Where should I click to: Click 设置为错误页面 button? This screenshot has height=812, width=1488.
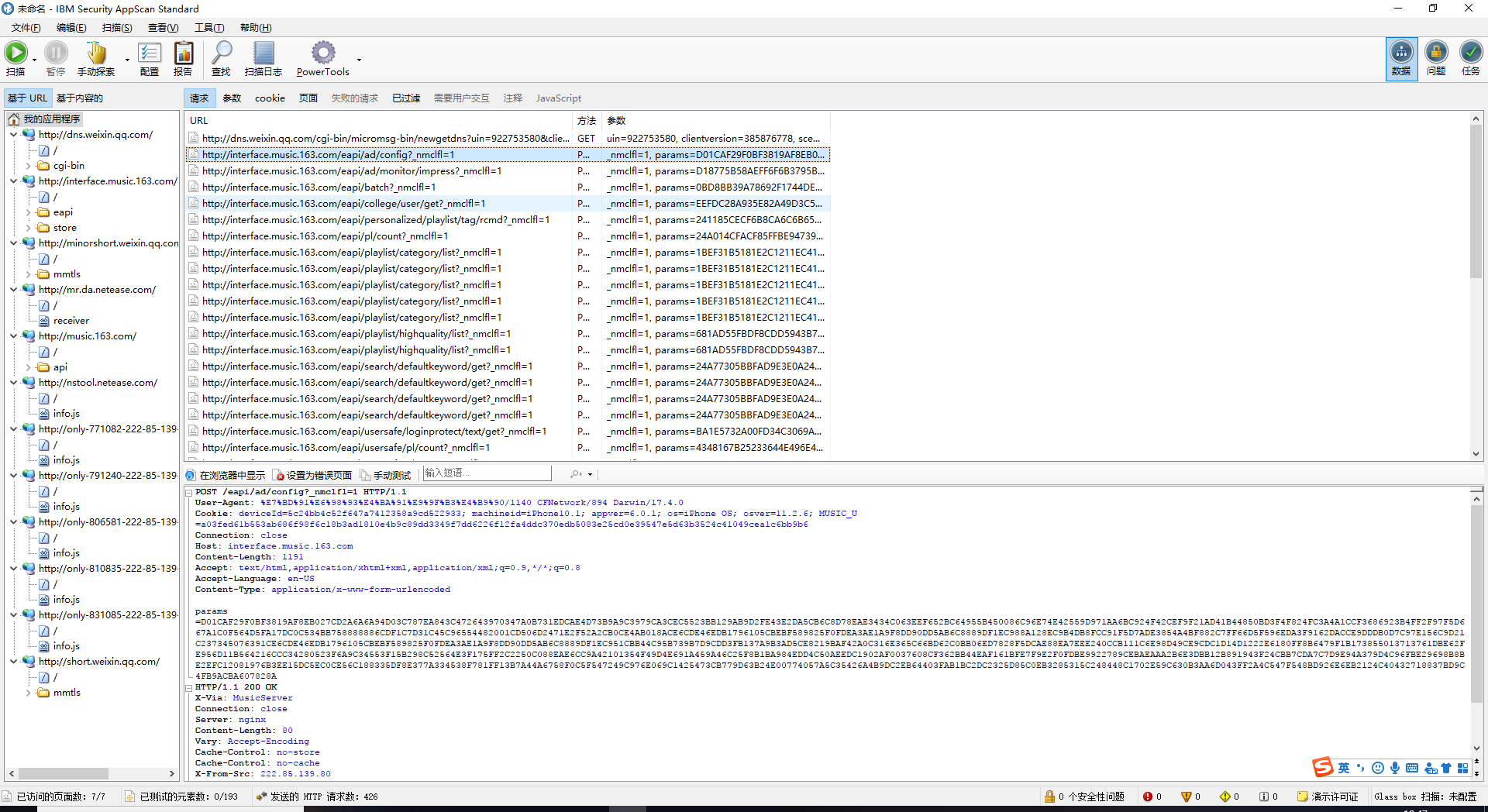(313, 475)
